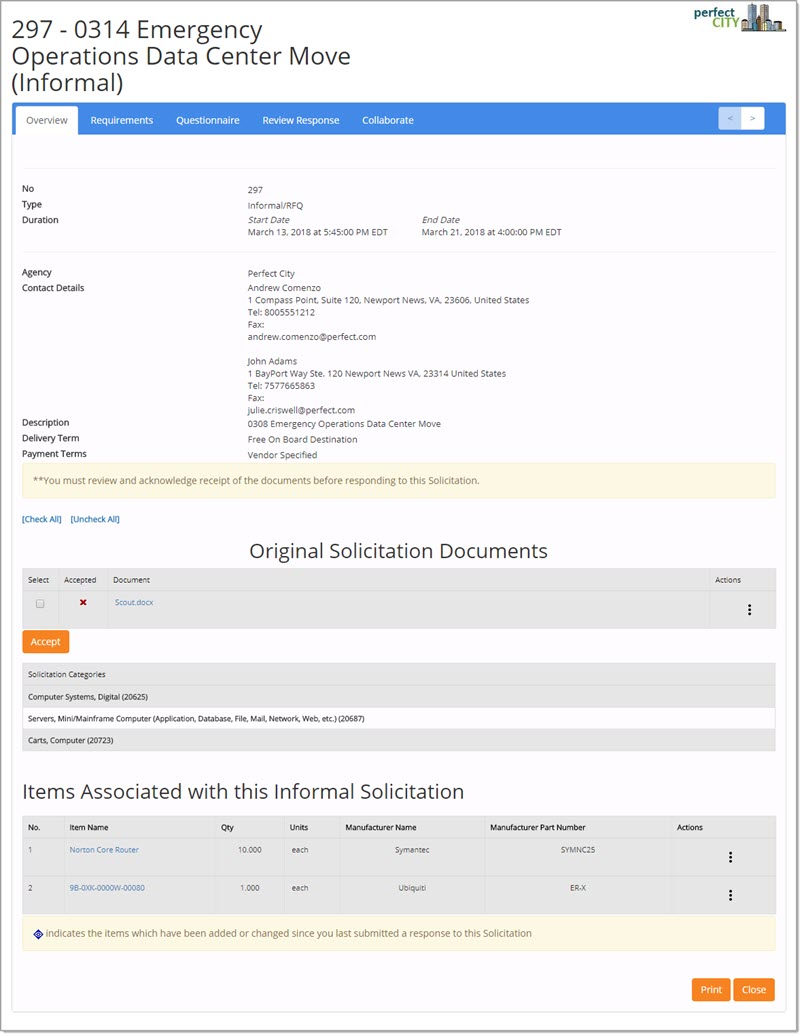Click the Print button
This screenshot has height=1036, width=802.
[x=711, y=990]
